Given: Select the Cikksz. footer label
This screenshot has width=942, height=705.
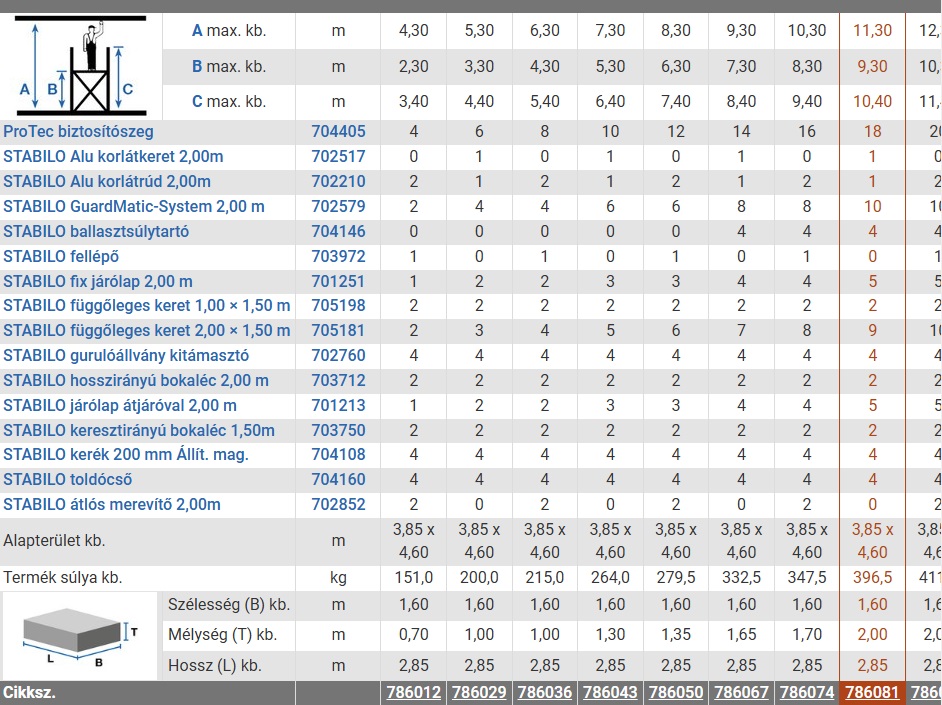Looking at the screenshot, I should [29, 693].
